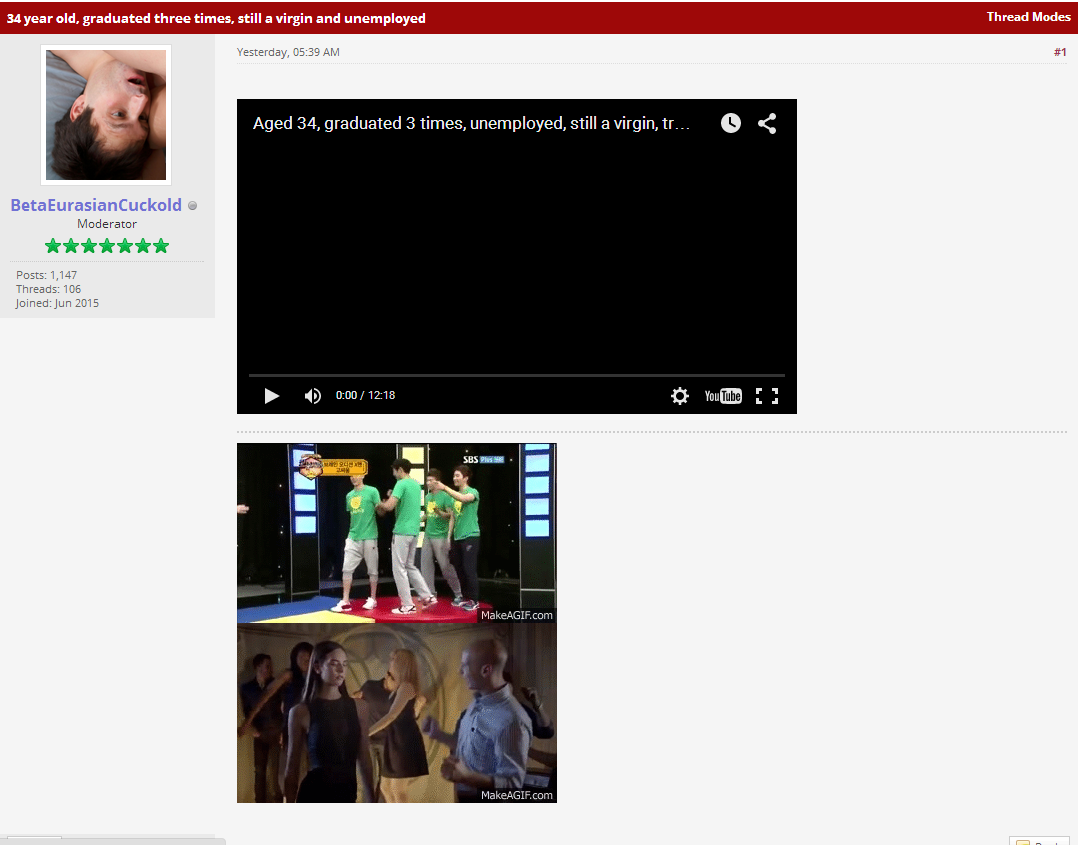Open video title 'Aged 34, graduated 3 times' link

tap(471, 123)
